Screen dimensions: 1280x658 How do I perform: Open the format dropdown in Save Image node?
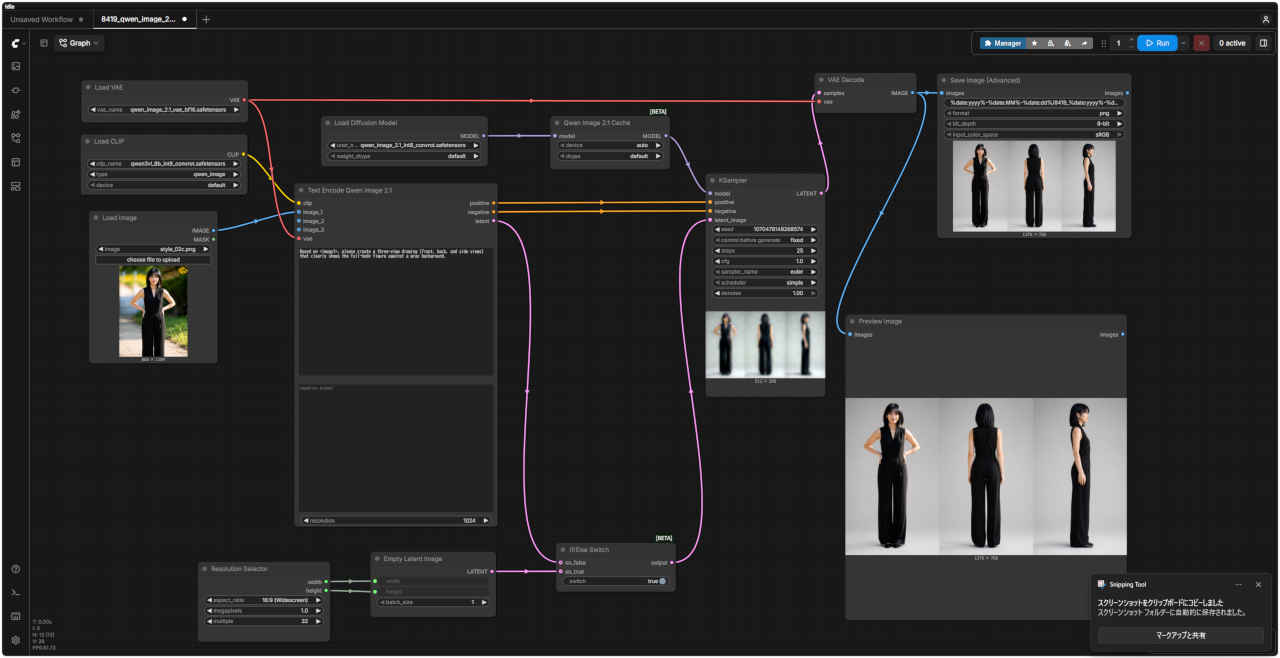pos(1034,113)
